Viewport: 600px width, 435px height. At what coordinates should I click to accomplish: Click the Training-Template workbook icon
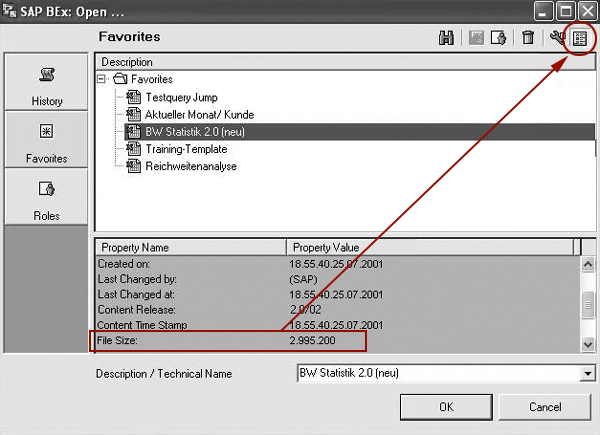[x=134, y=149]
